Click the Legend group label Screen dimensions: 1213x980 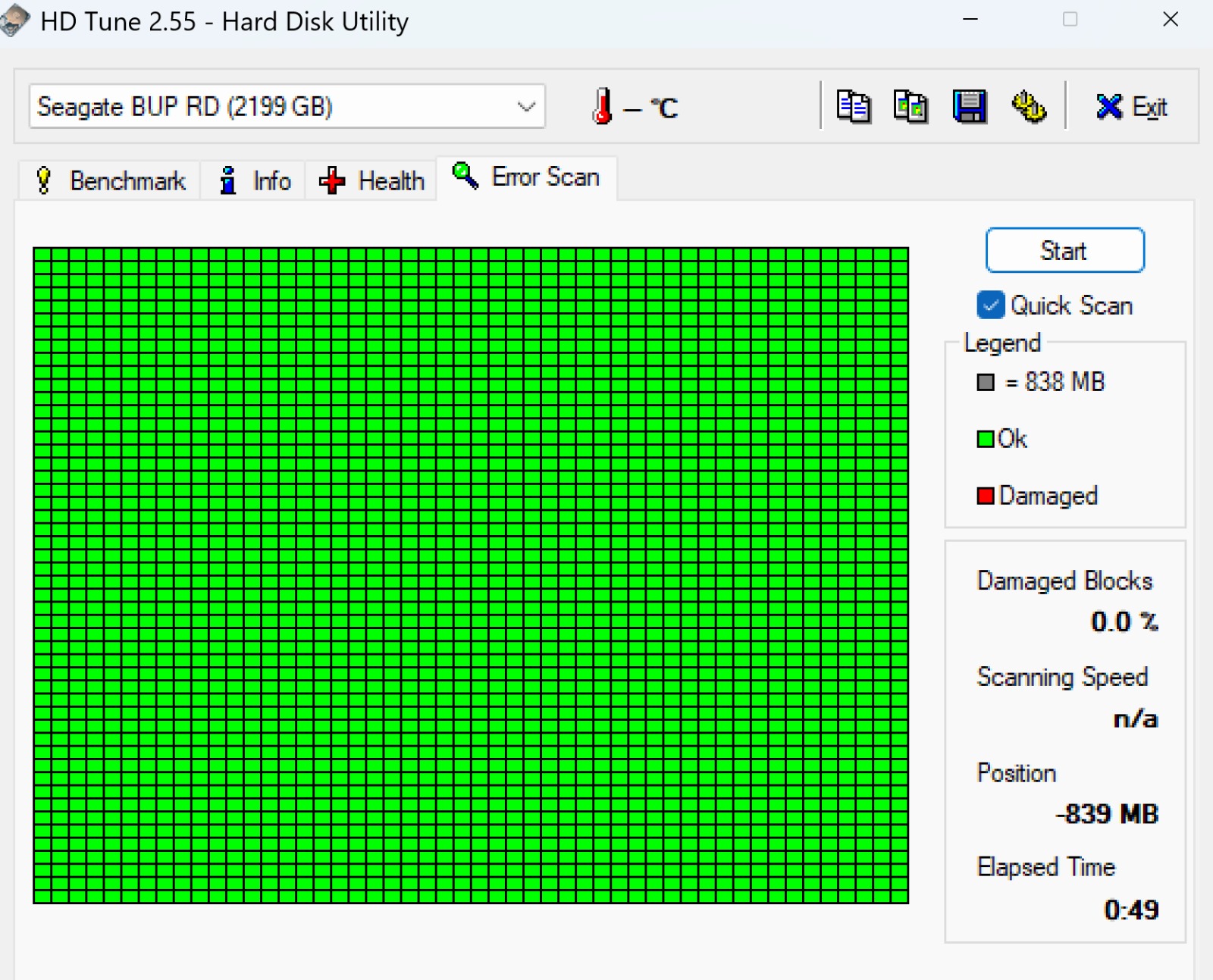tap(1001, 343)
